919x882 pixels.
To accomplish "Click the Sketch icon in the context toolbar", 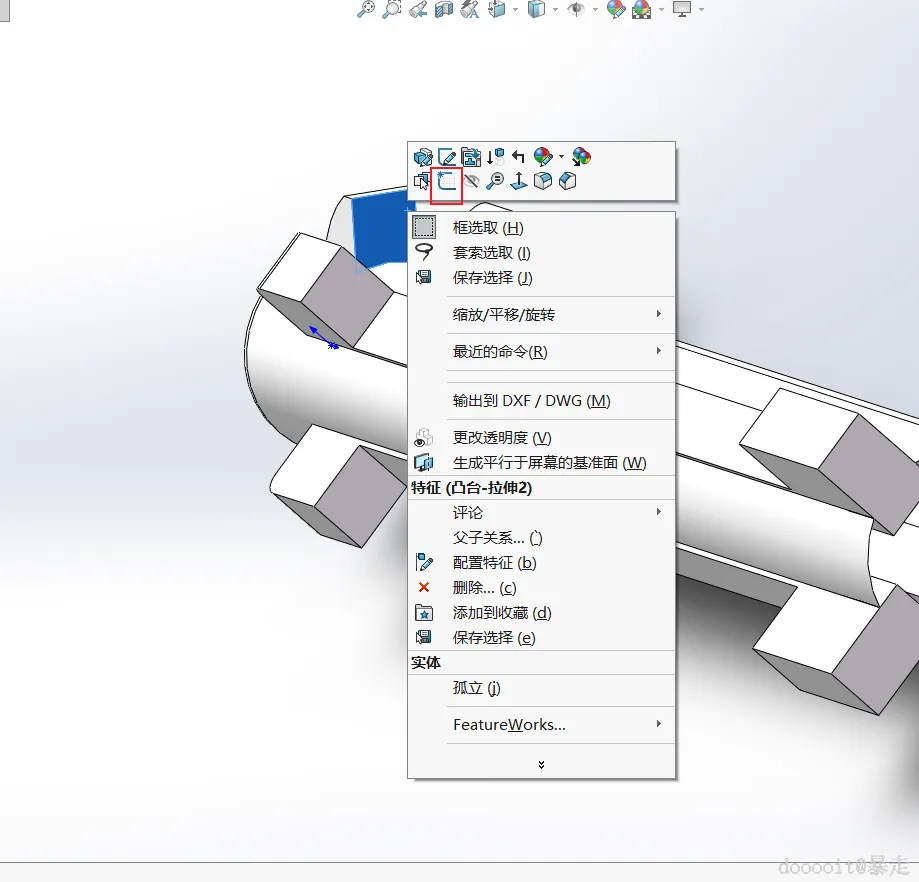I will point(447,181).
